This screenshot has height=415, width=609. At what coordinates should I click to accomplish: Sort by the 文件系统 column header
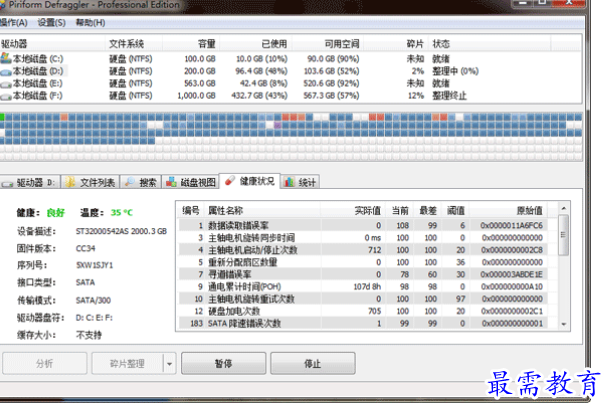point(134,44)
